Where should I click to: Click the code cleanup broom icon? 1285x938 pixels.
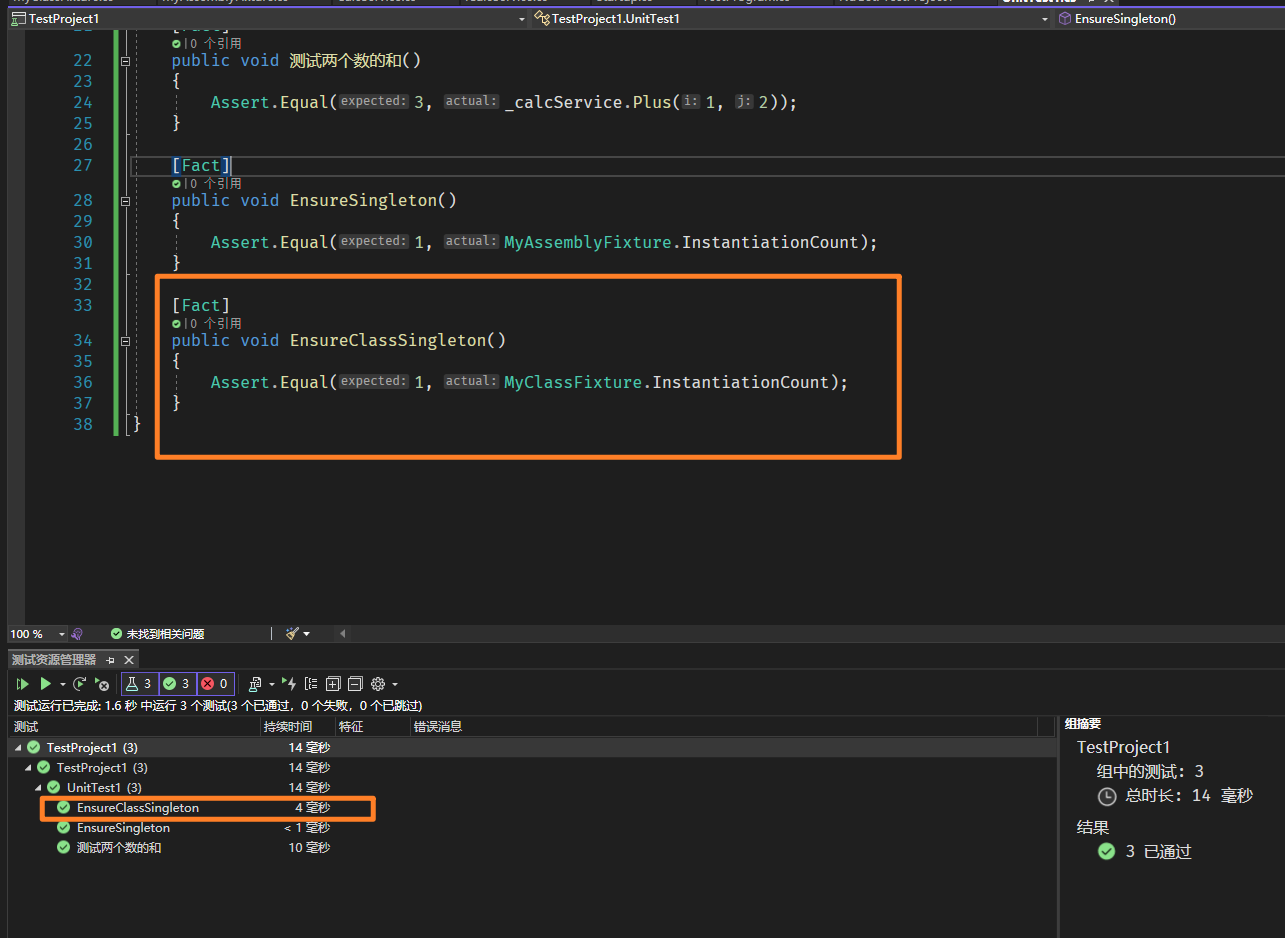[292, 633]
